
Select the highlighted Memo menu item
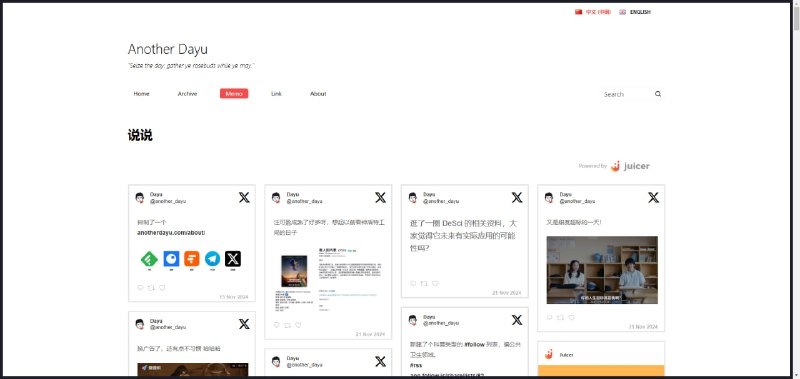pos(234,93)
